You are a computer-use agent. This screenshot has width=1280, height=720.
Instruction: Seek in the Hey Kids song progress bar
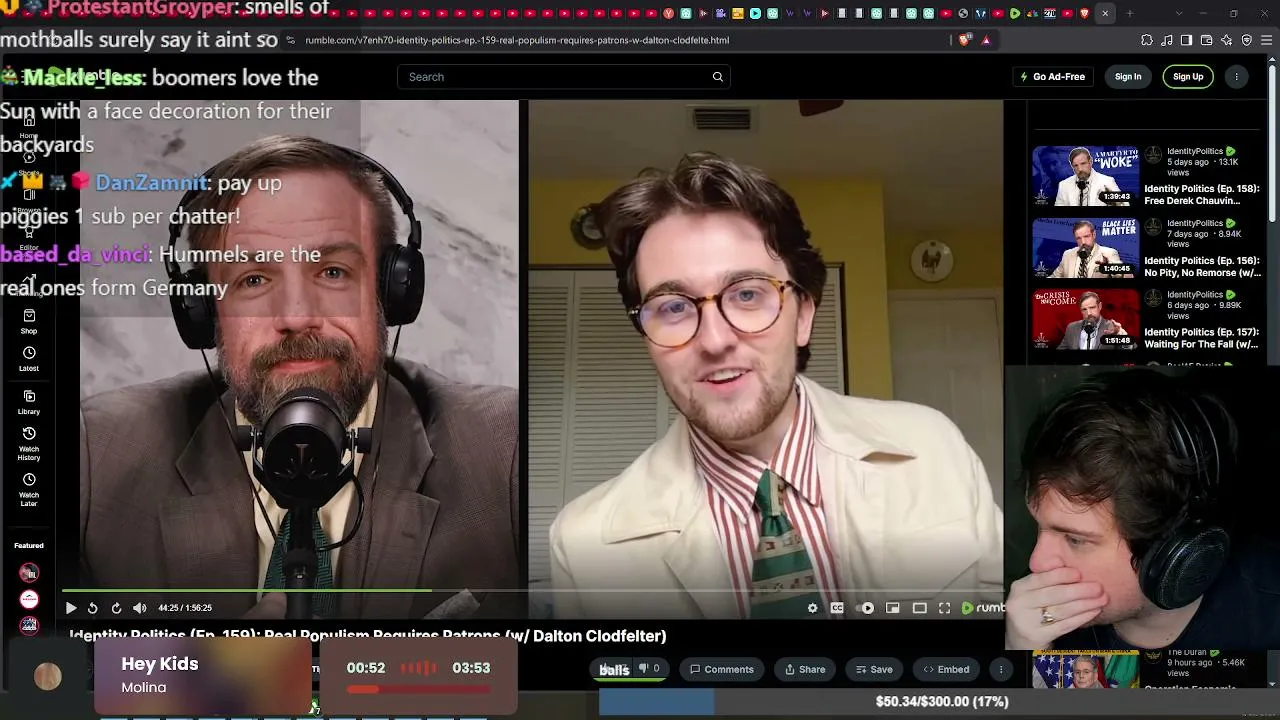click(419, 689)
